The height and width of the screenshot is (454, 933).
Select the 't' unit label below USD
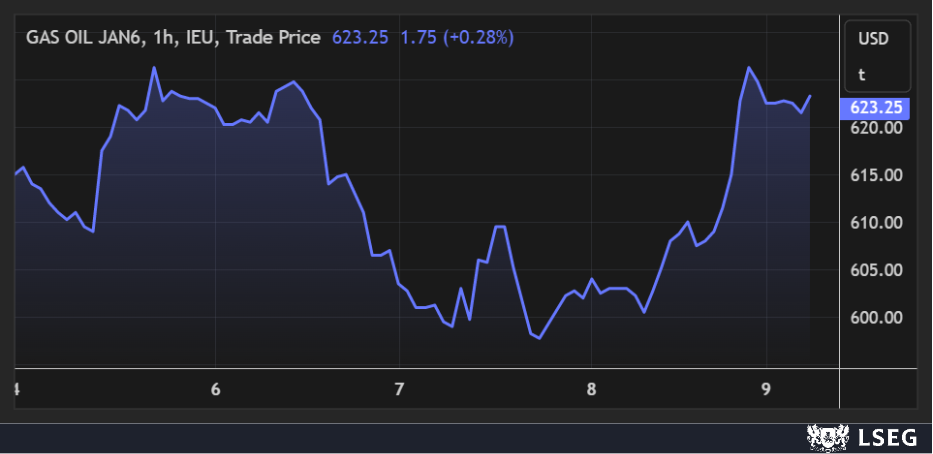[x=861, y=74]
